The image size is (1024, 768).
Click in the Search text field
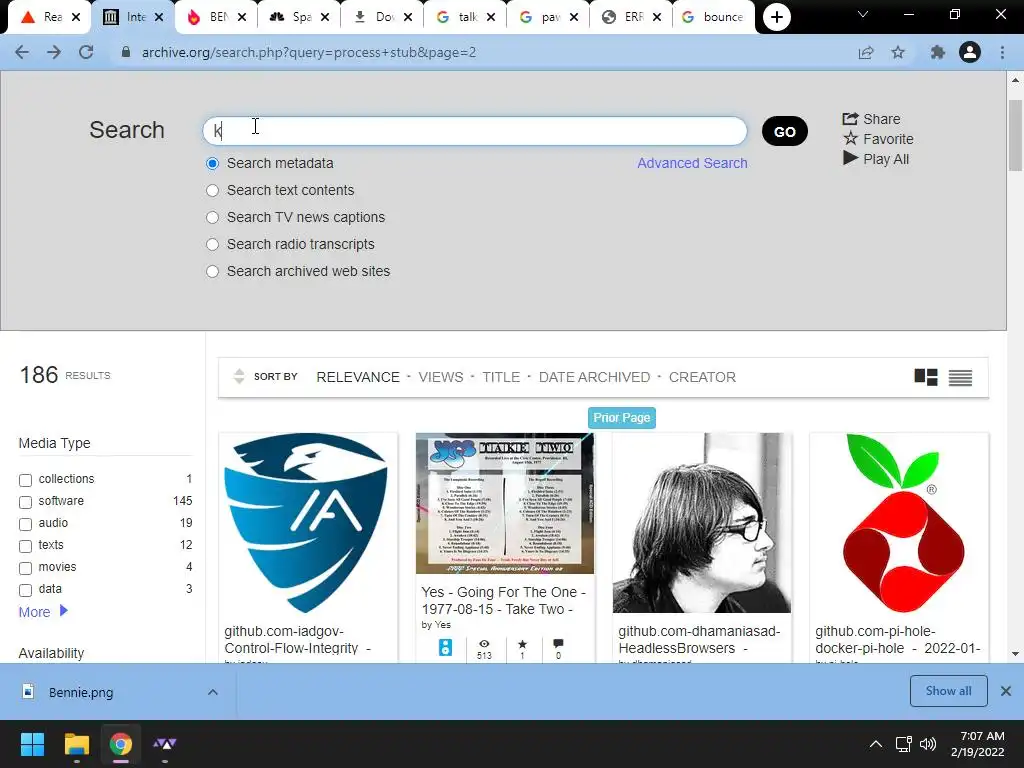point(475,131)
